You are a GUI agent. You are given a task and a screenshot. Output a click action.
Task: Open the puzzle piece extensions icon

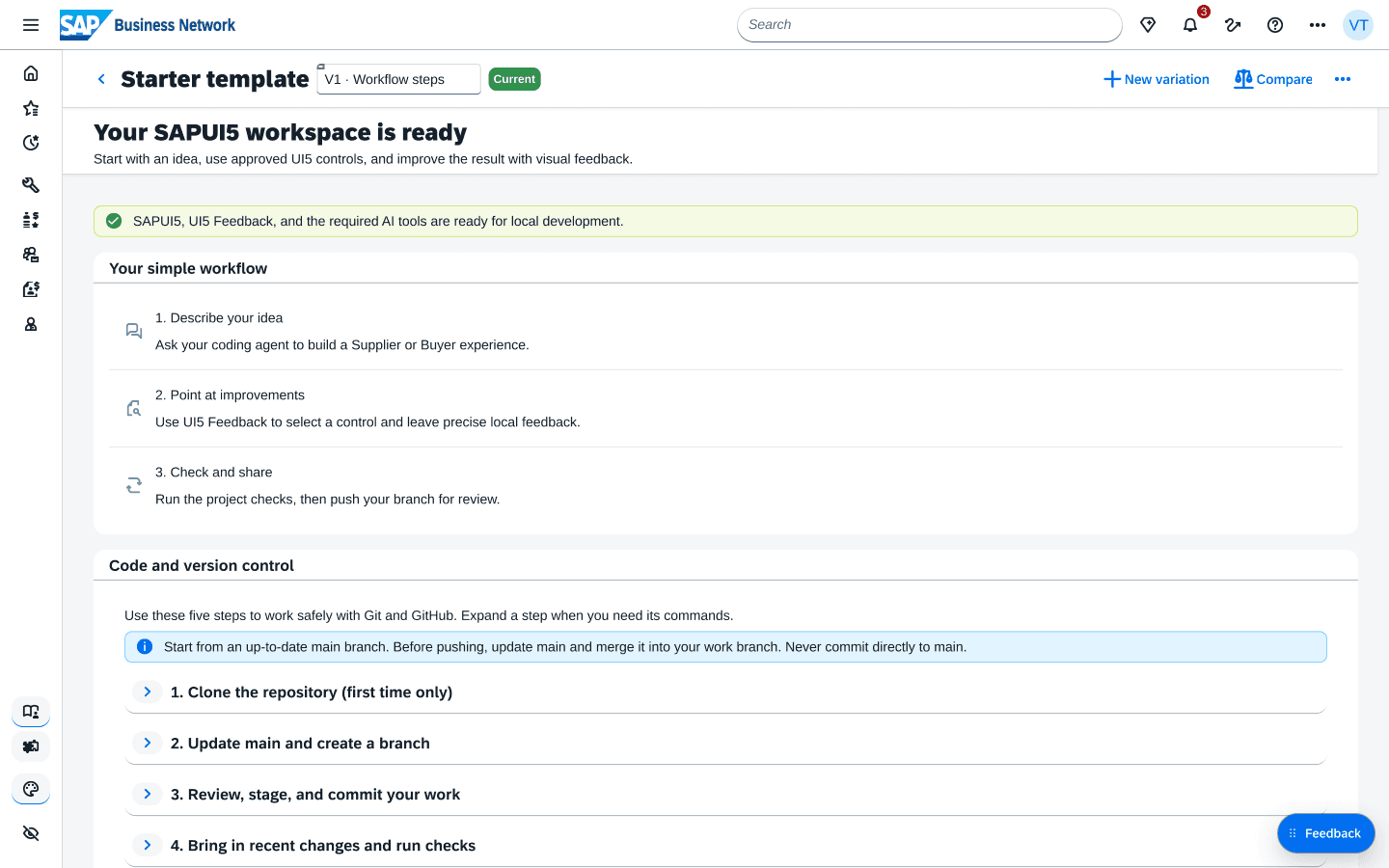[31, 746]
